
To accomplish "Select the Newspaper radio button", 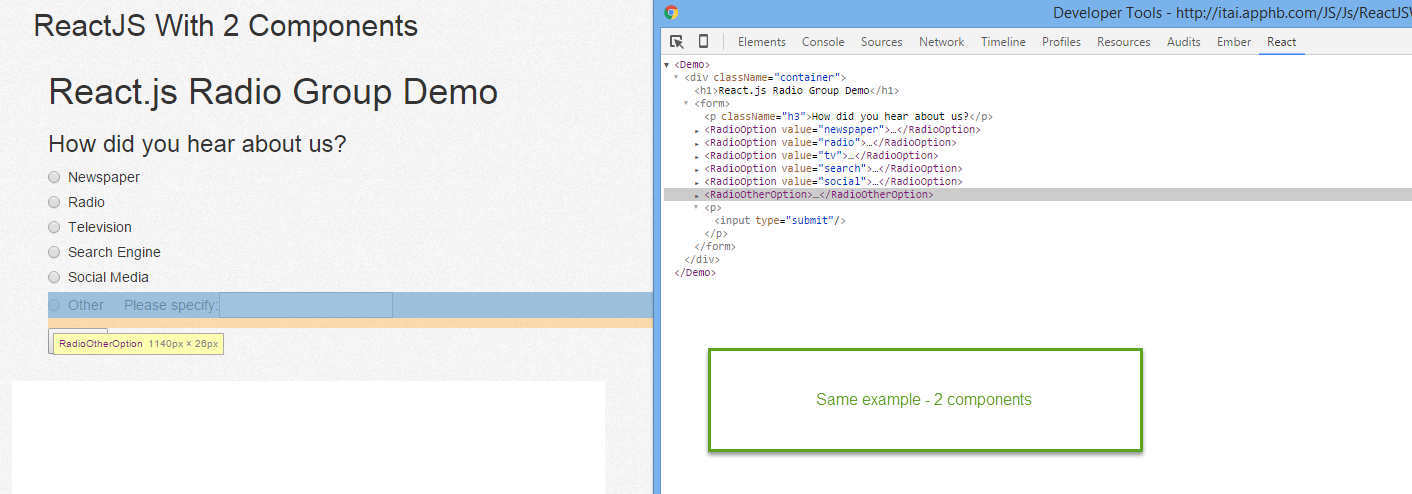I will tap(54, 177).
